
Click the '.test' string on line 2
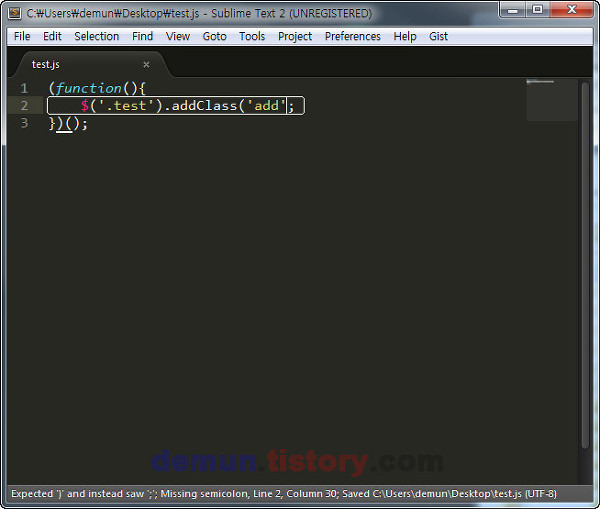click(126, 106)
